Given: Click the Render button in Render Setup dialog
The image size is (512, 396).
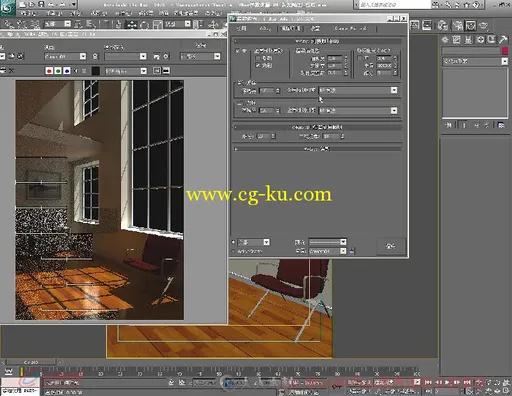Looking at the screenshot, I should click(x=391, y=246).
